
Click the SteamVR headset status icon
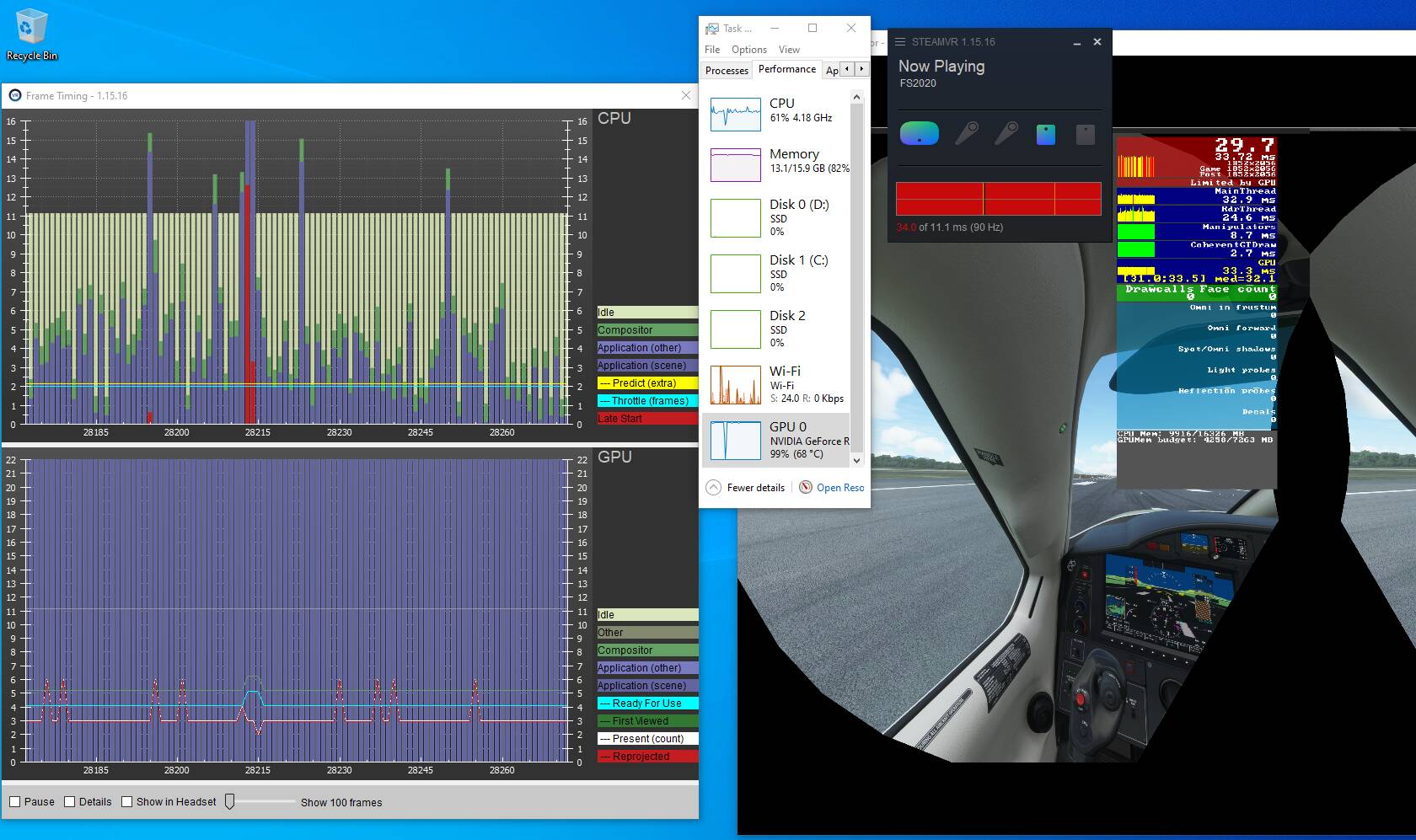[920, 133]
